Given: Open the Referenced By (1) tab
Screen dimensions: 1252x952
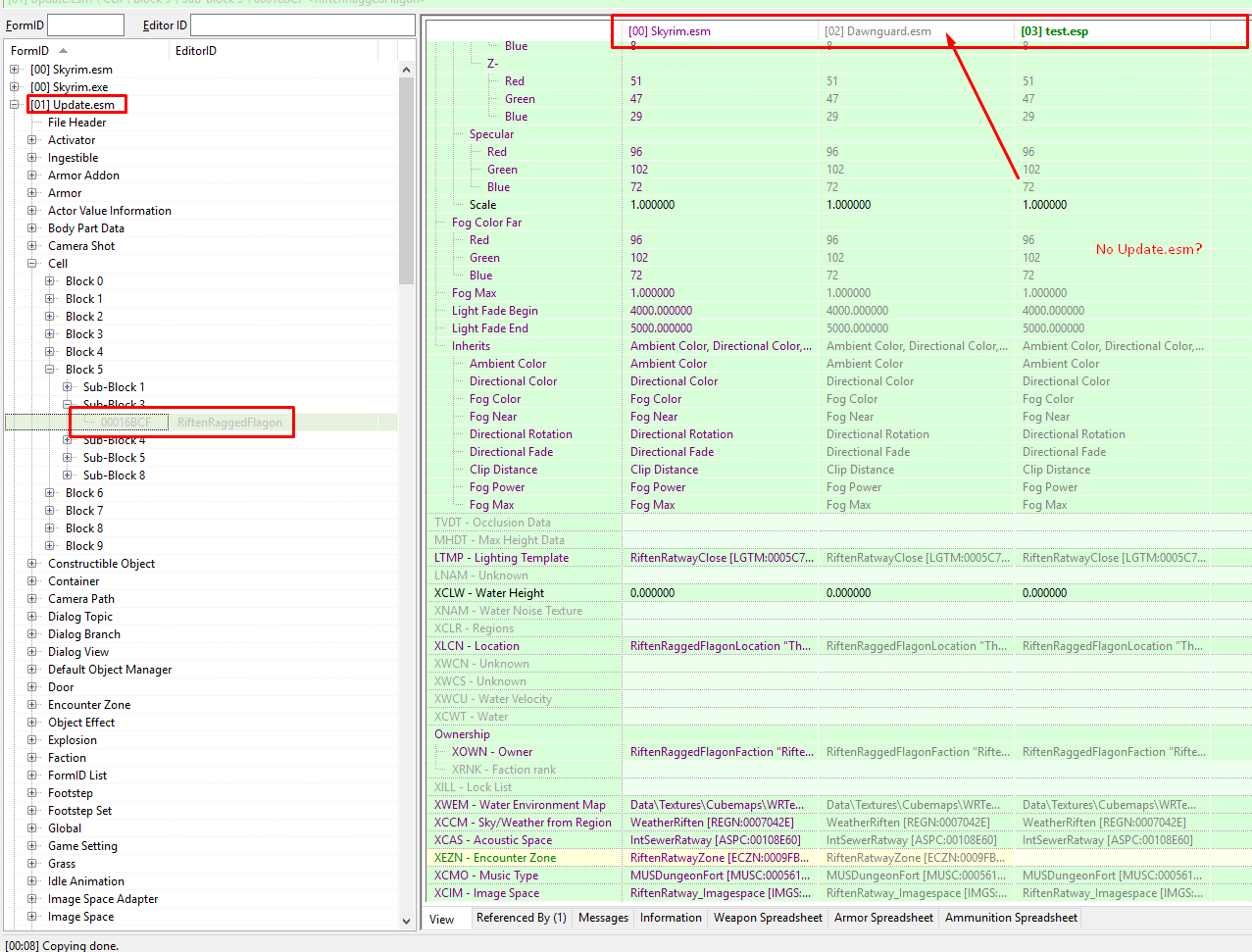Looking at the screenshot, I should (x=522, y=918).
